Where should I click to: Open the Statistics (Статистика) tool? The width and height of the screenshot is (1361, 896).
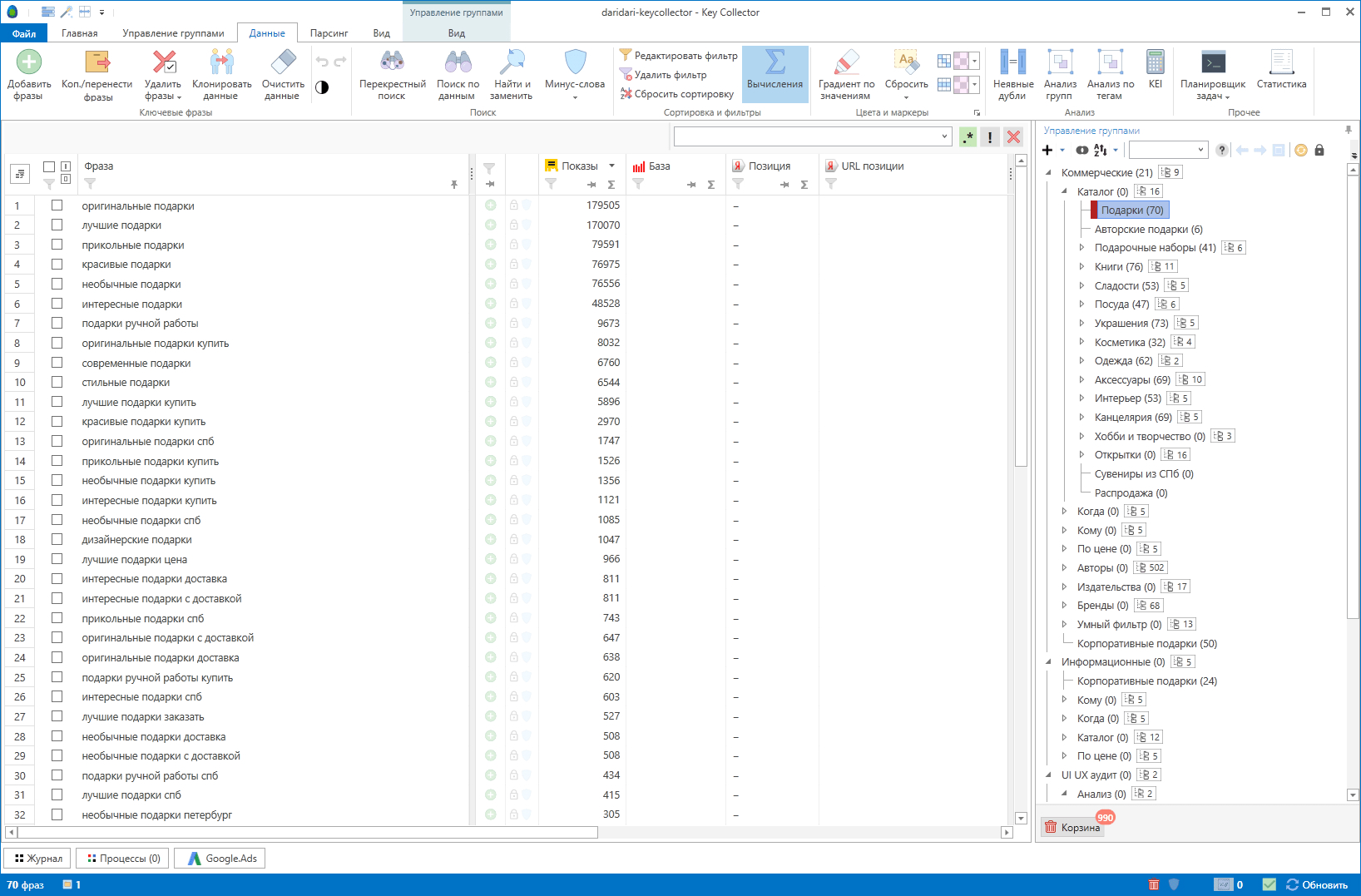tap(1281, 63)
